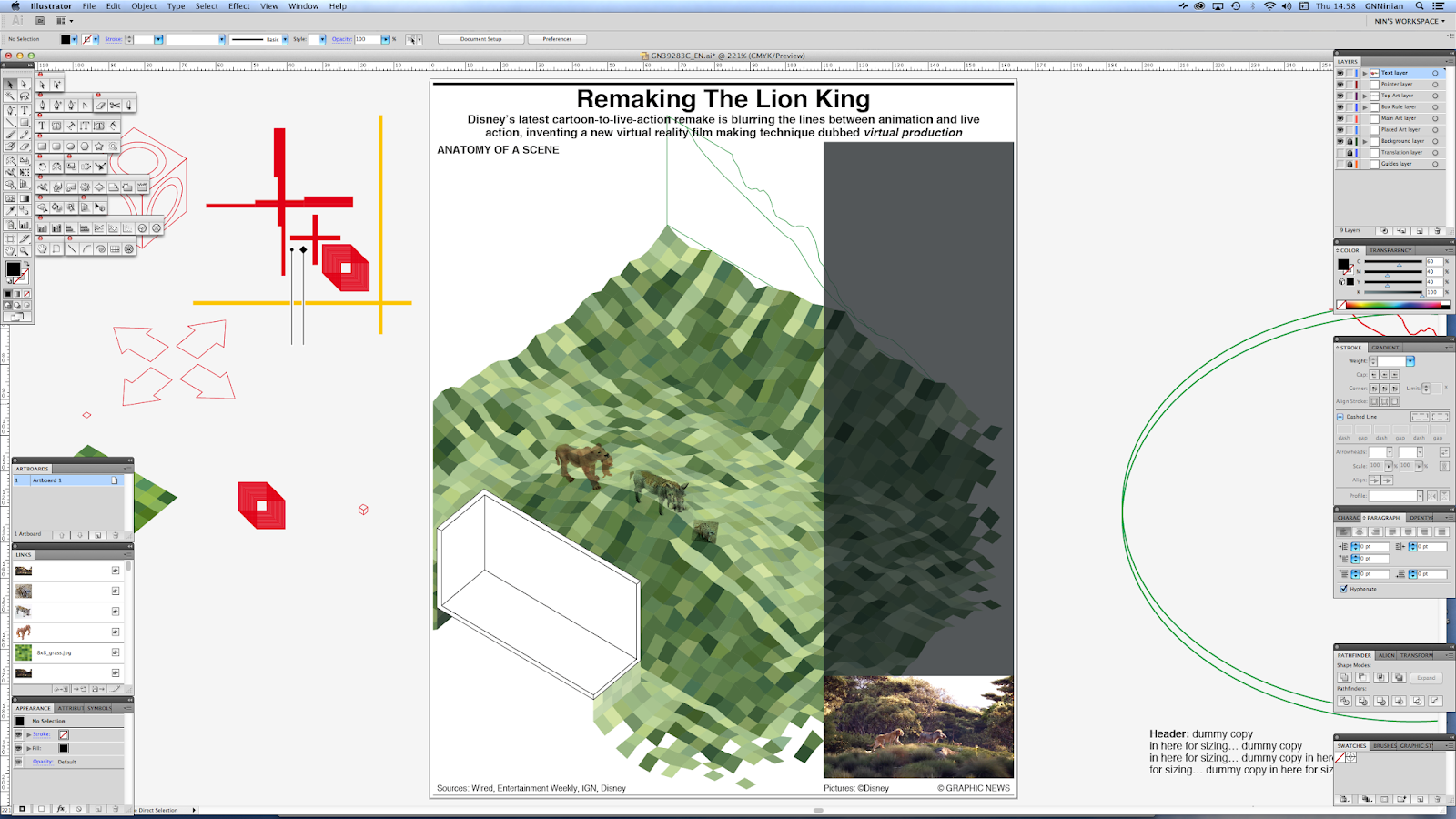The height and width of the screenshot is (819, 1456).
Task: Choose the Star tool in the shape tearoff
Action: (x=99, y=146)
